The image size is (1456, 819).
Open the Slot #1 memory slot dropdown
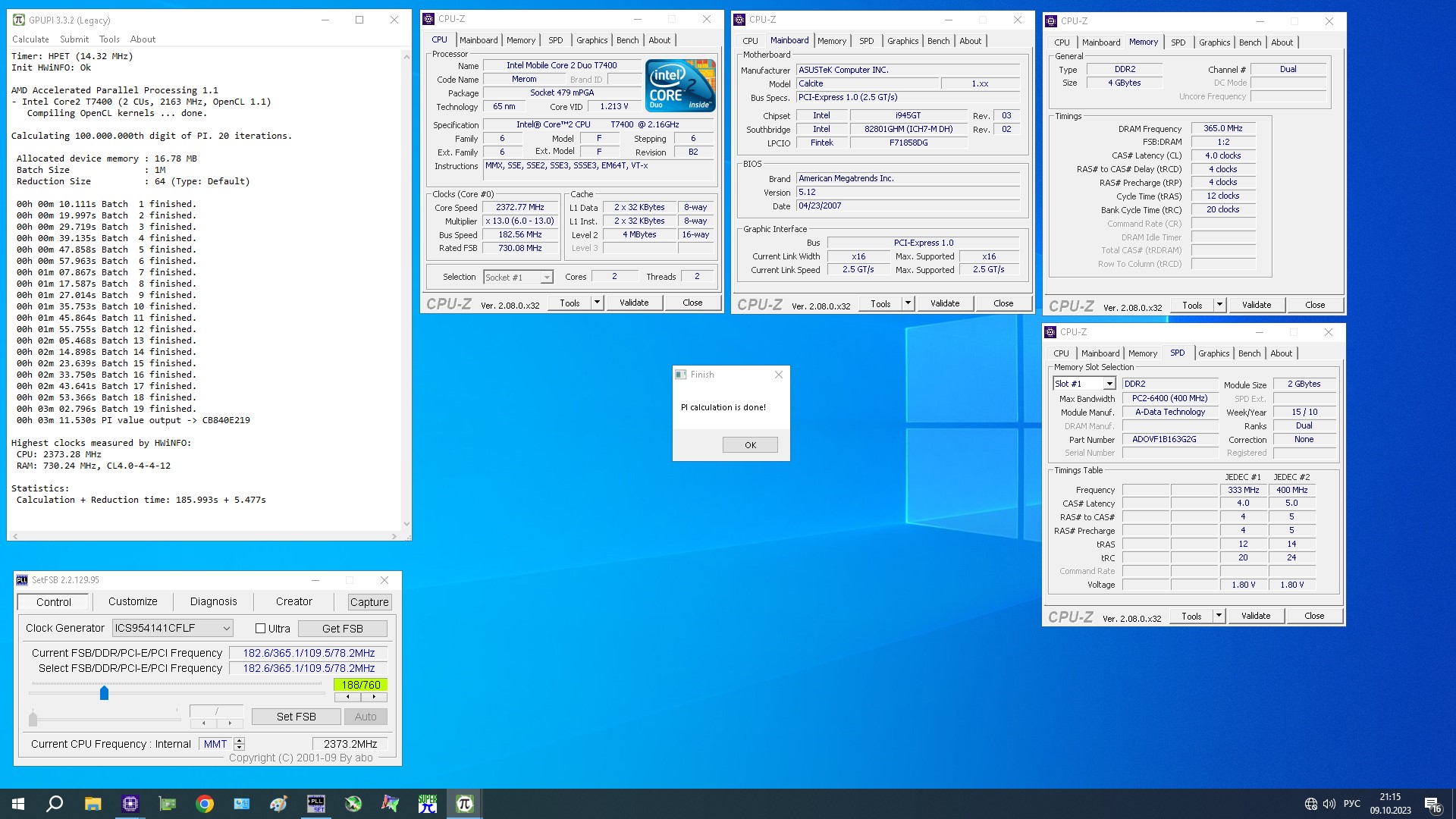(1084, 384)
